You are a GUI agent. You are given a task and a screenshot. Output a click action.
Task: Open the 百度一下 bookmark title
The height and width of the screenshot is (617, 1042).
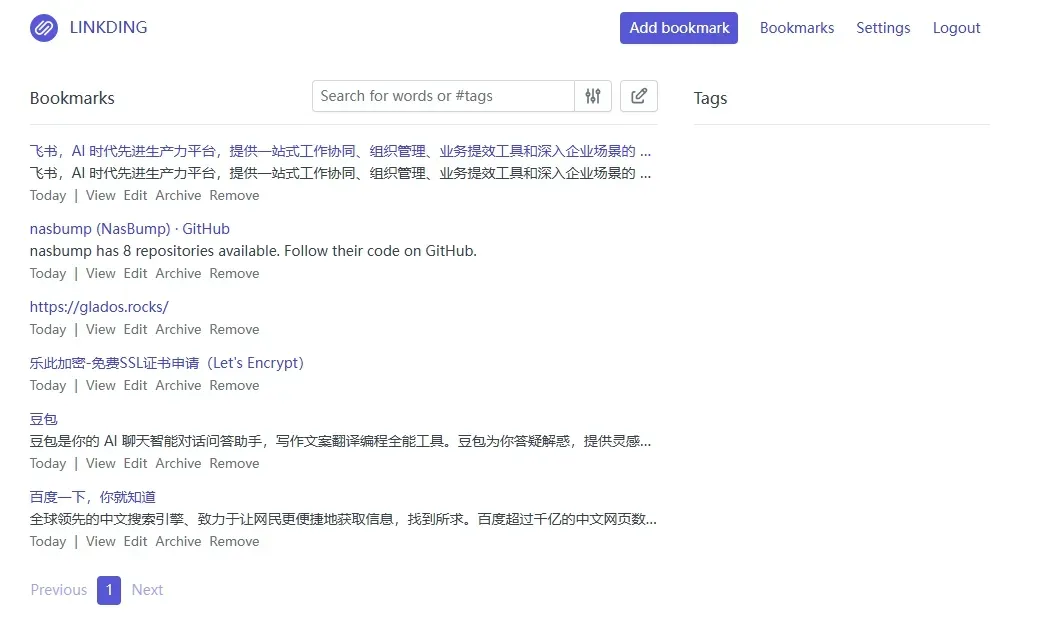pos(93,497)
